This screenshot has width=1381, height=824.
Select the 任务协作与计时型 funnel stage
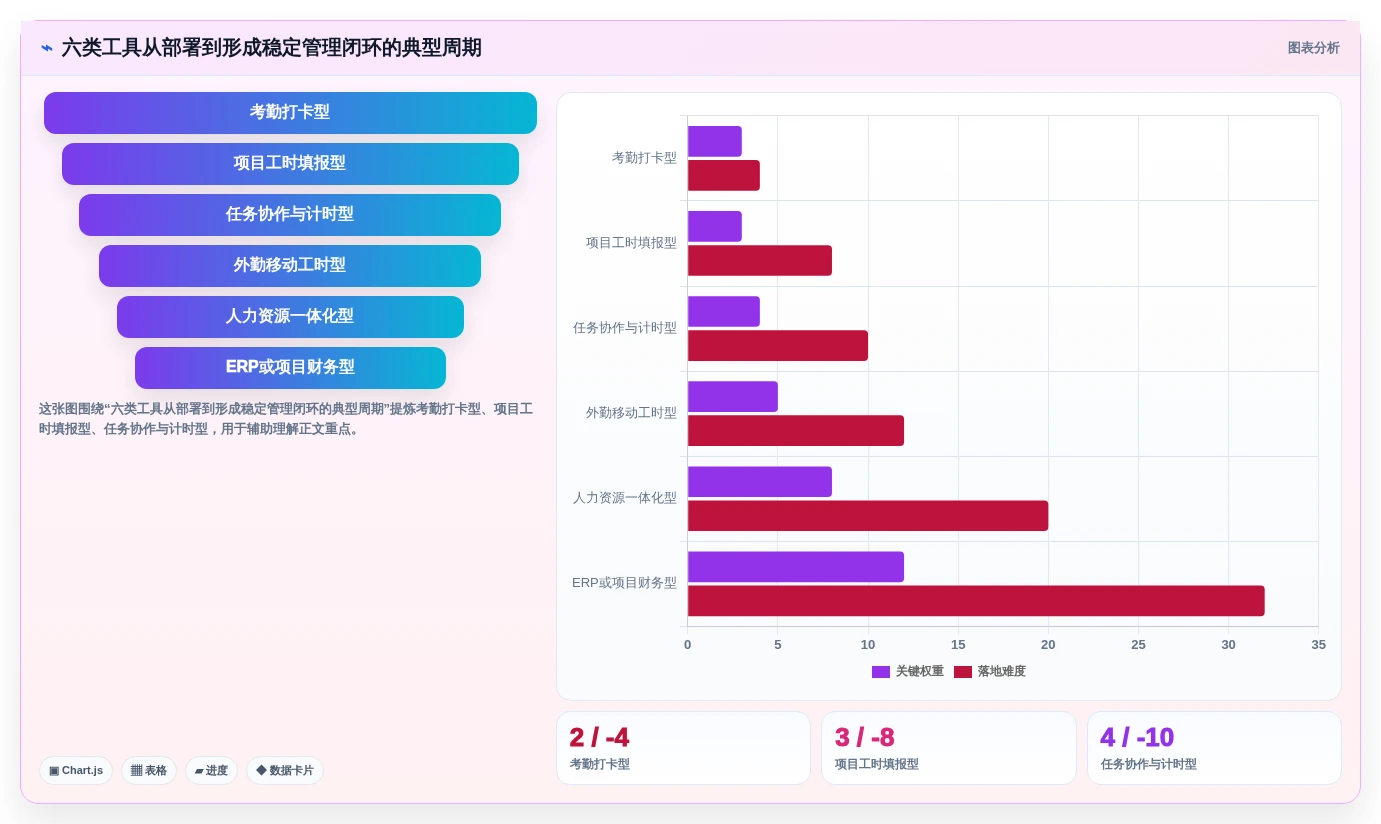[290, 215]
